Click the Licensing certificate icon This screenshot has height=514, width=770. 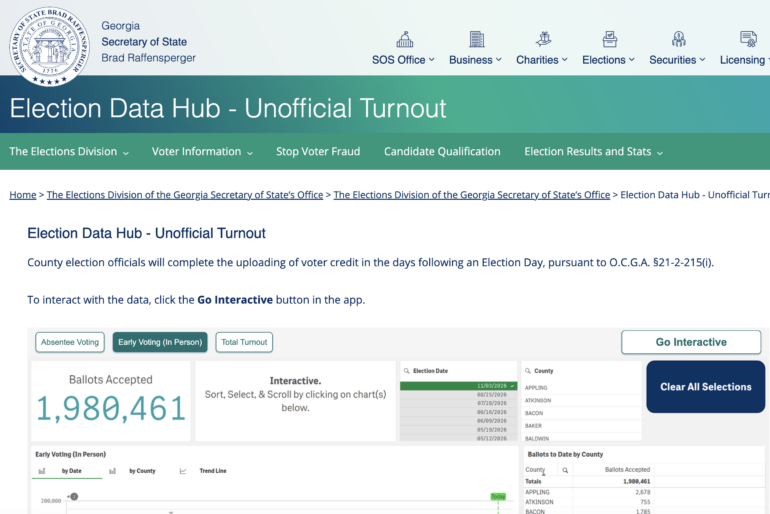(x=748, y=39)
